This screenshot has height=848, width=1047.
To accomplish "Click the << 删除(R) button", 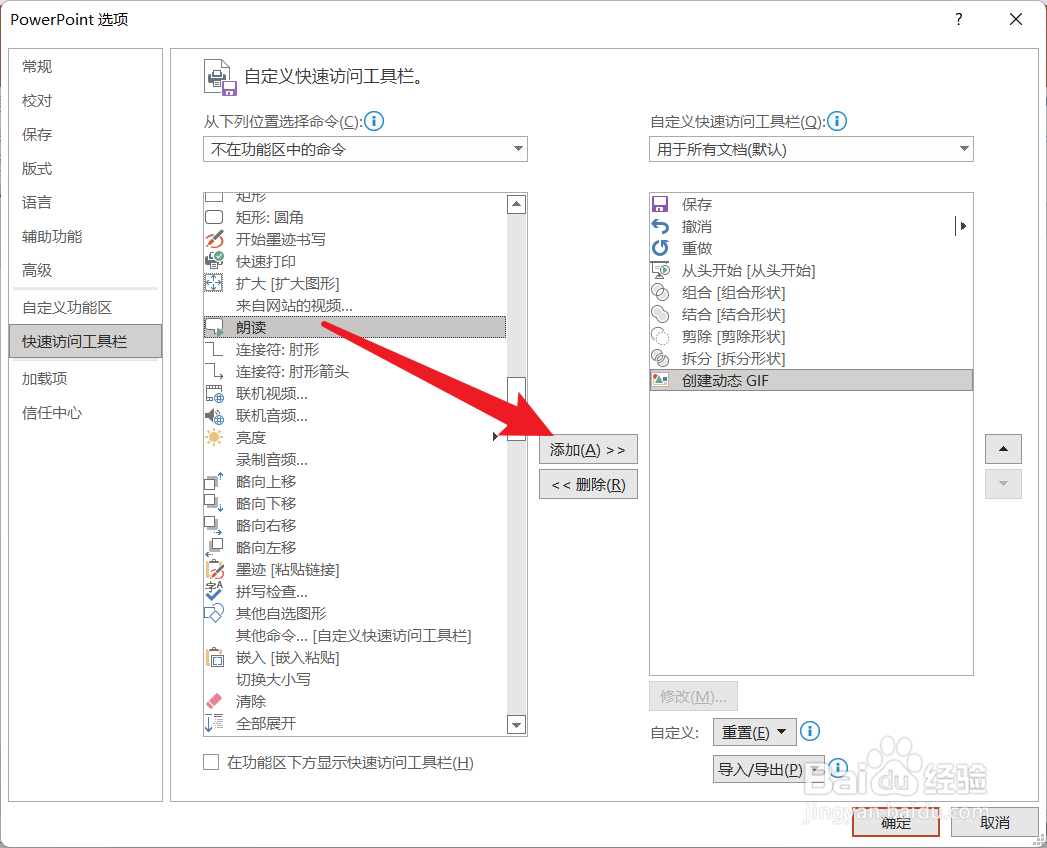I will (x=588, y=484).
